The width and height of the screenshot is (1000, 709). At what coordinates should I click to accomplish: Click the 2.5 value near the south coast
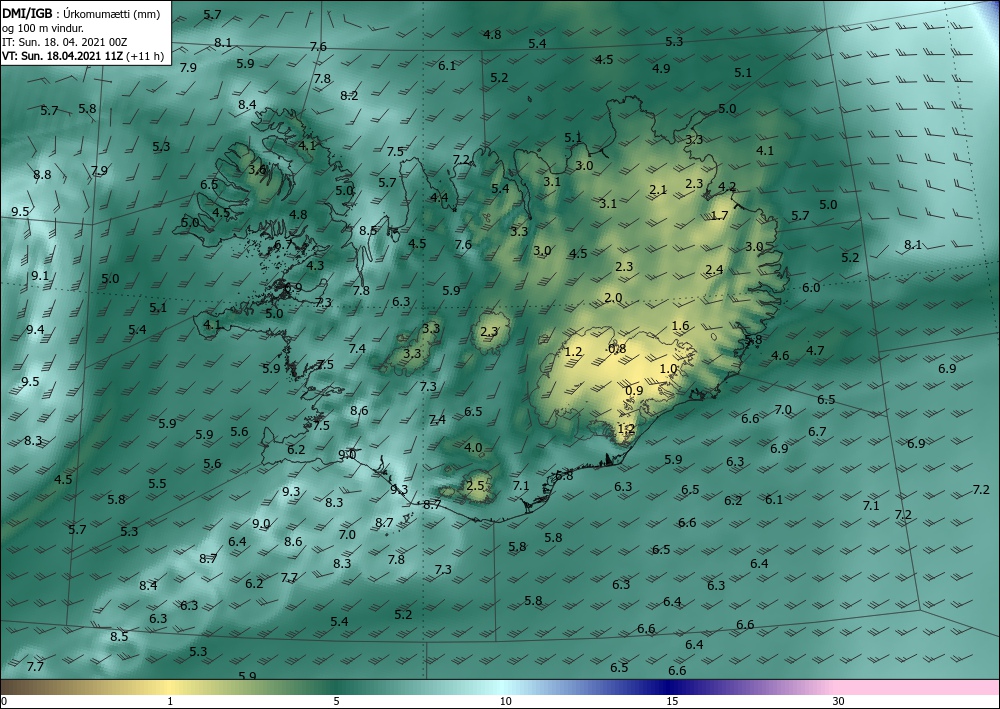[475, 486]
